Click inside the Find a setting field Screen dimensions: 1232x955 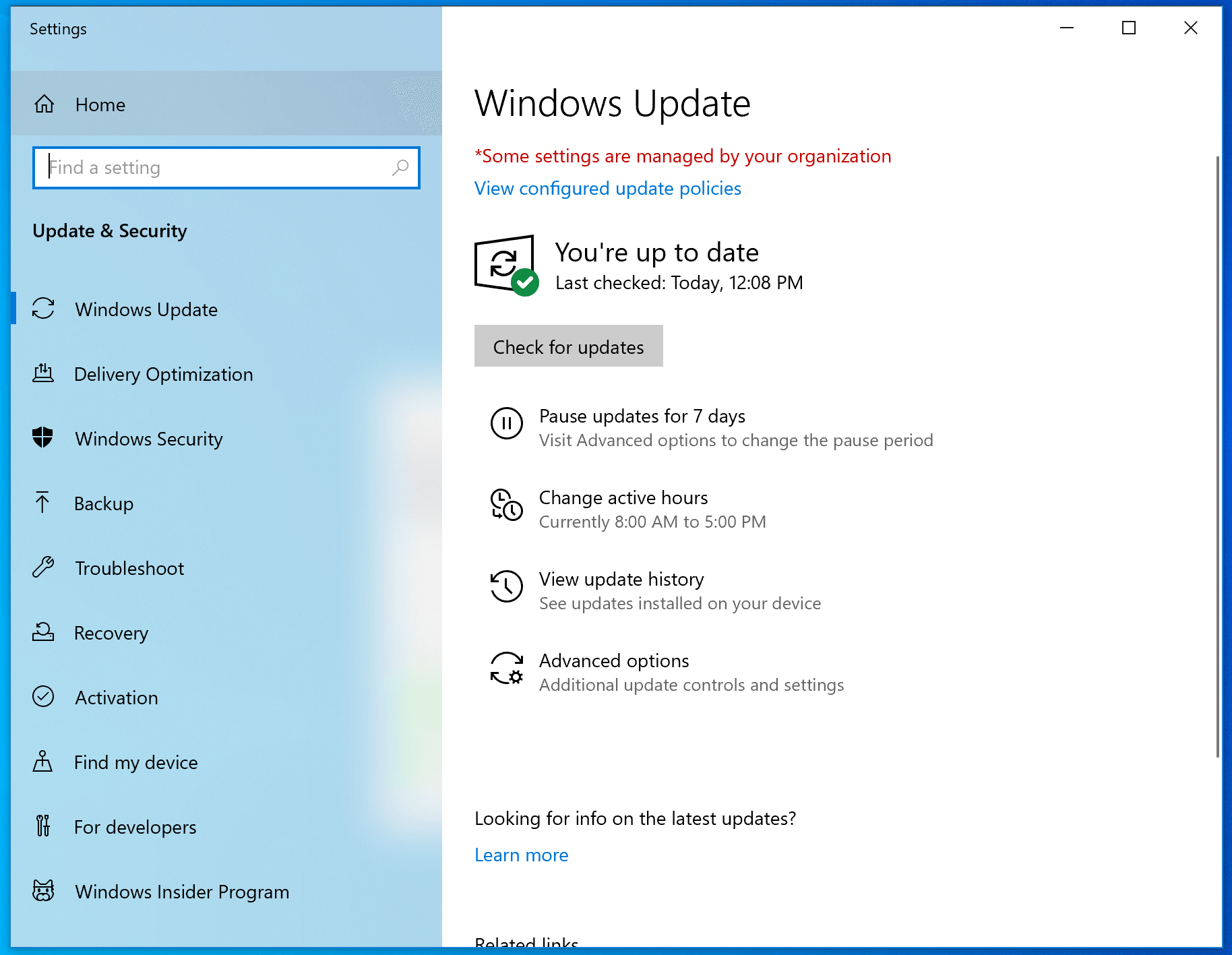(202, 167)
